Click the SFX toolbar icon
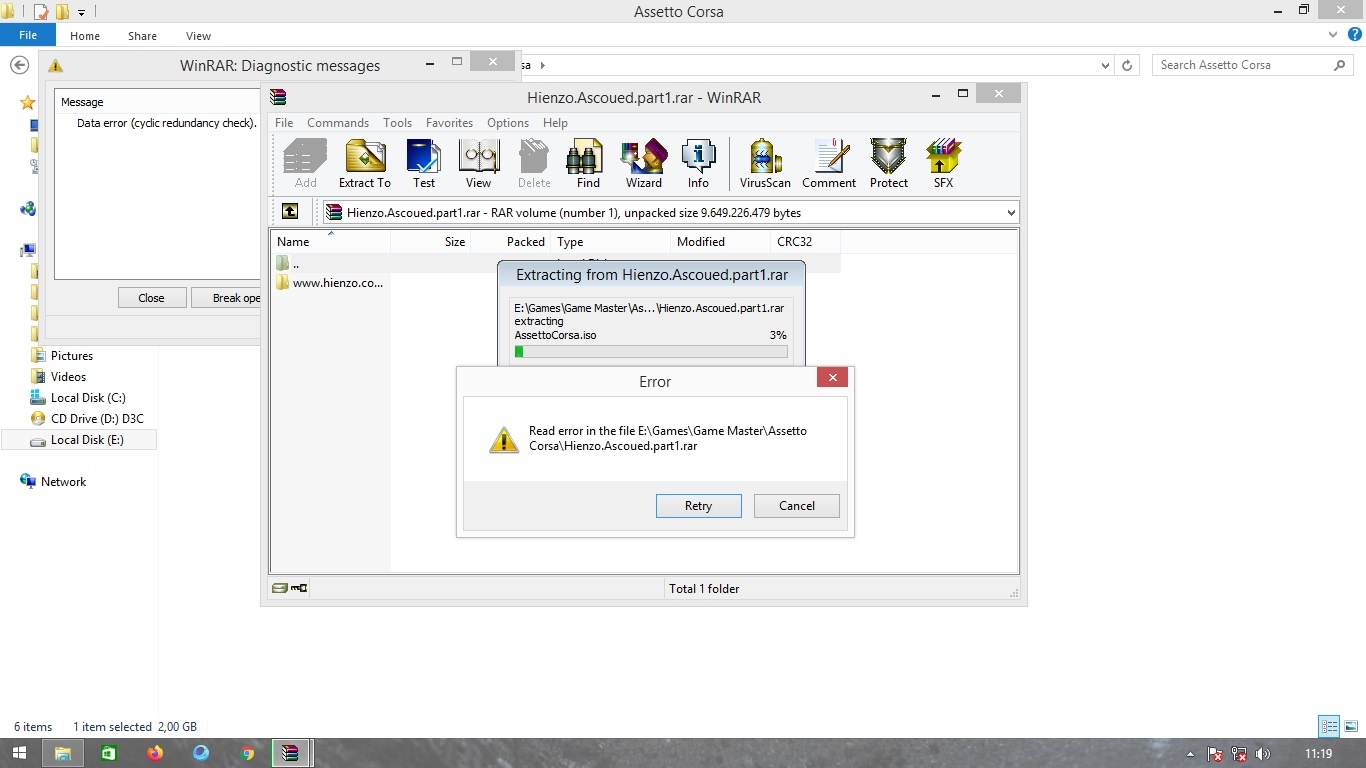This screenshot has height=768, width=1366. tap(943, 164)
